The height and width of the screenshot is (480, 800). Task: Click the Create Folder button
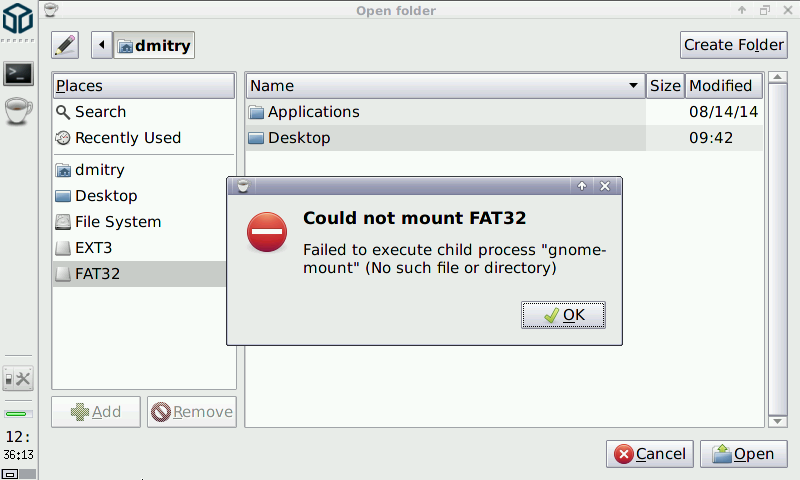tap(734, 45)
